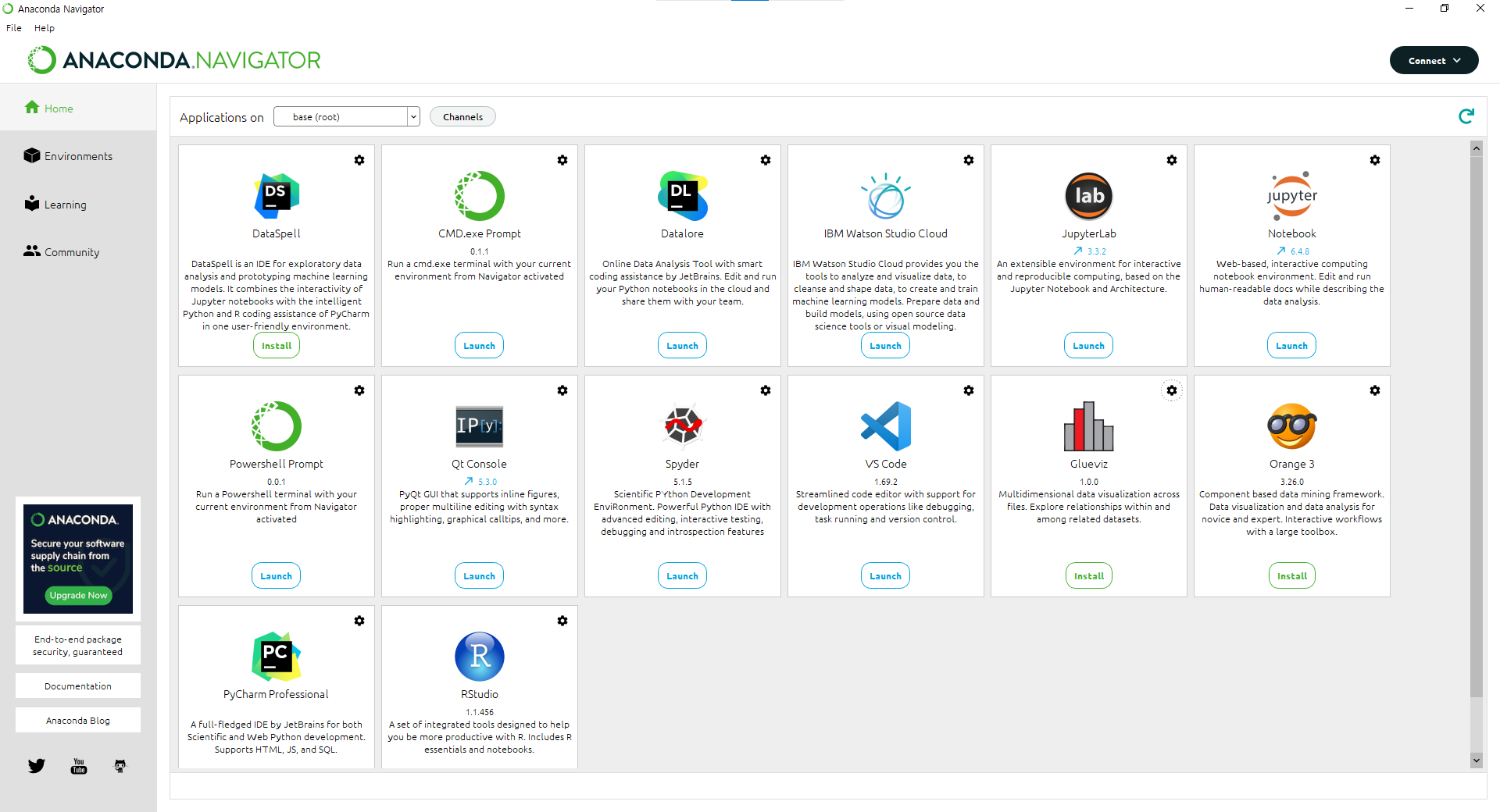Open the Channels button
Screen dimensions: 1500x812
pyautogui.click(x=462, y=116)
